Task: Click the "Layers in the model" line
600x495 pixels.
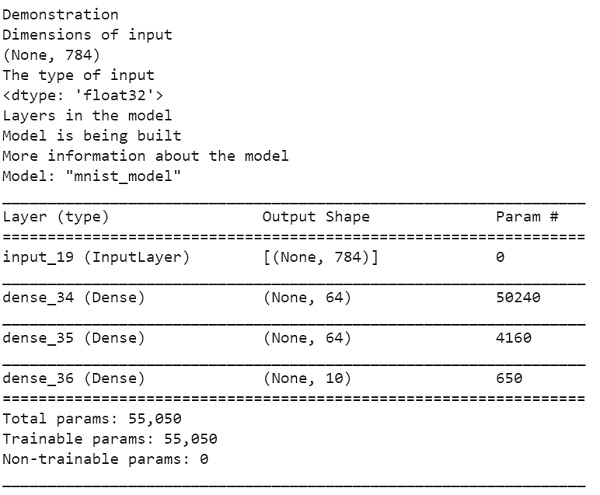Action: click(87, 116)
